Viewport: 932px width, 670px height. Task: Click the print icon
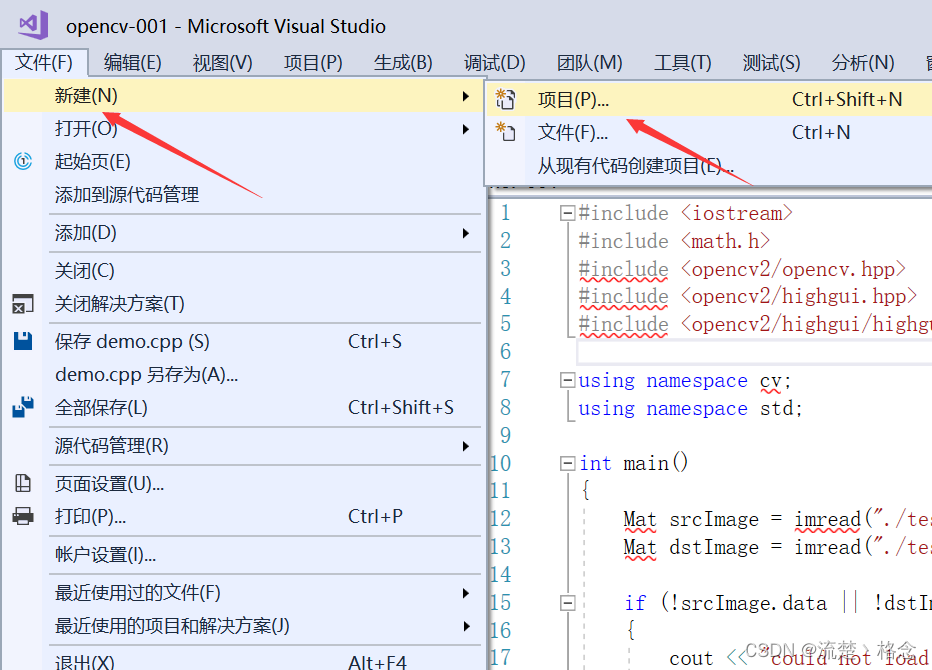click(x=23, y=517)
